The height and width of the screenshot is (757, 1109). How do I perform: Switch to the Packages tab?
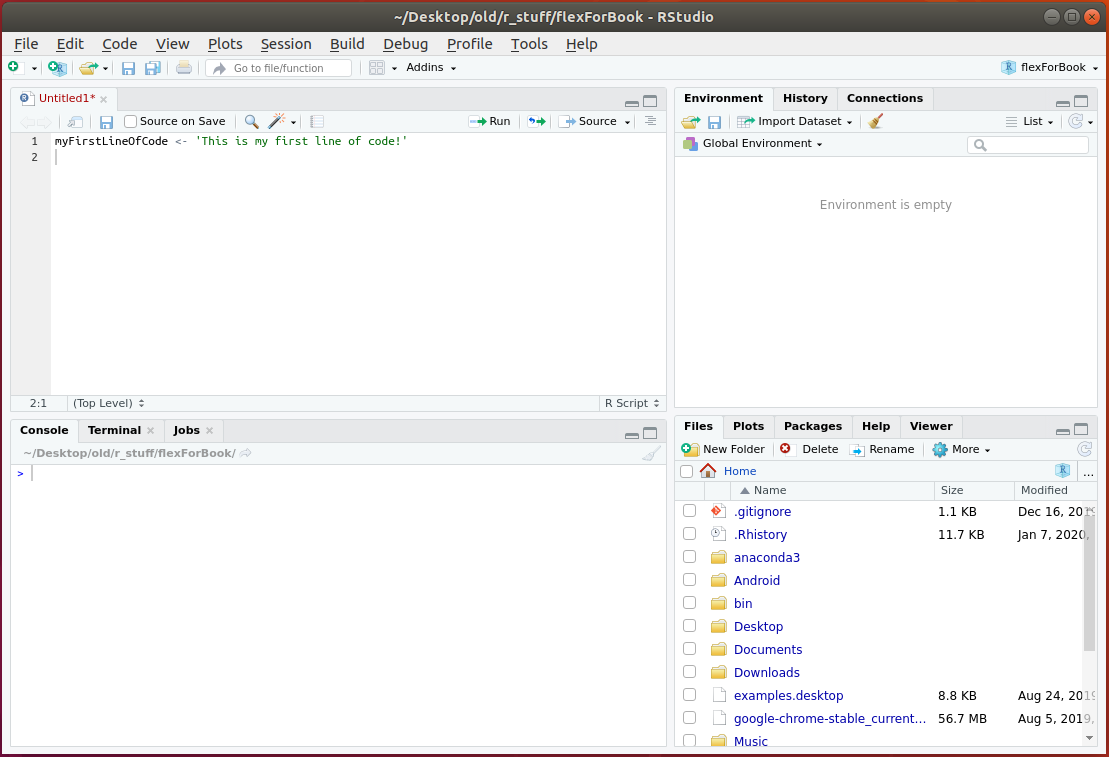[x=812, y=426]
